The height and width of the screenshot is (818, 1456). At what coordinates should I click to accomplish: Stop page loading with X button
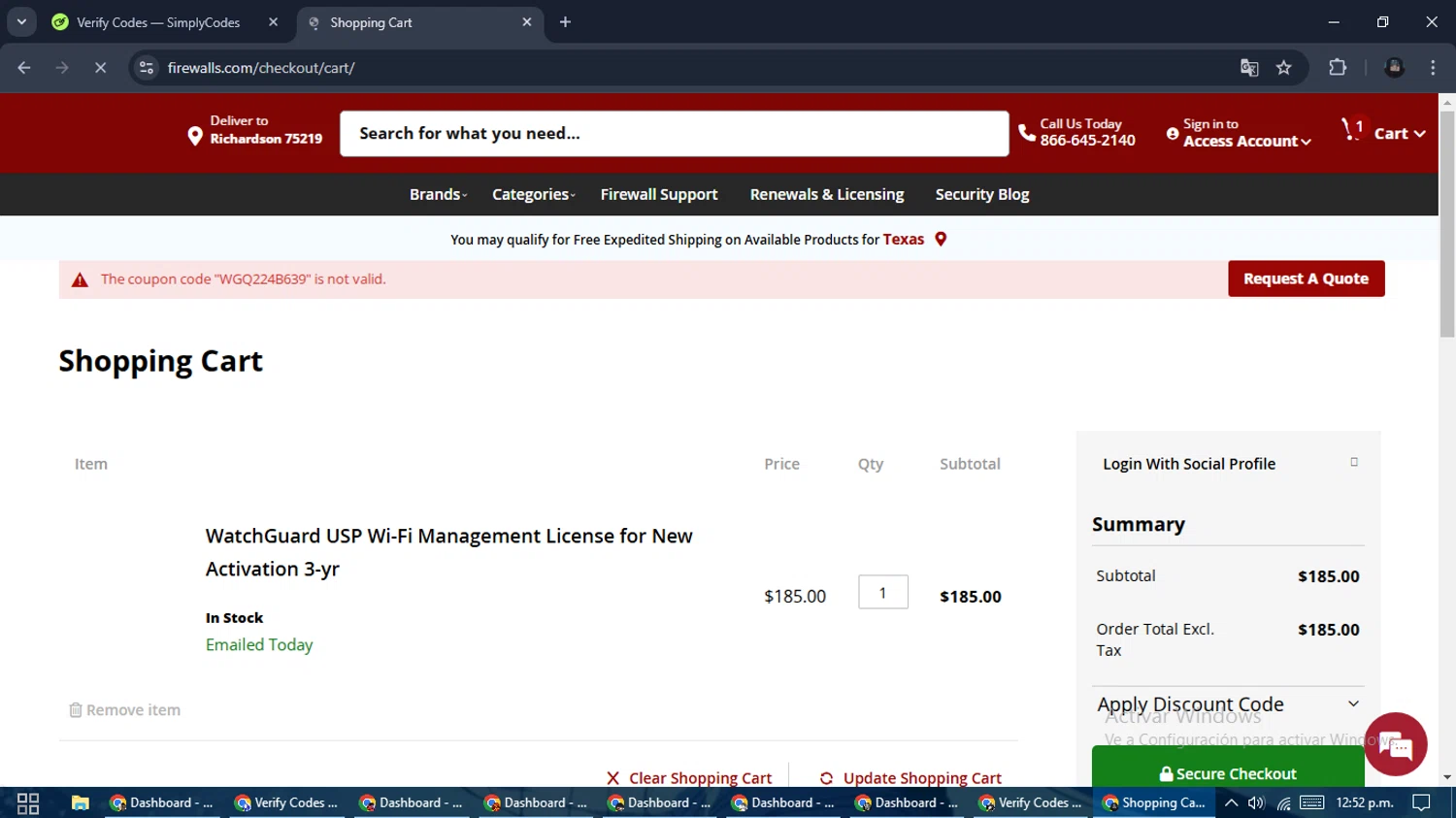(x=100, y=68)
